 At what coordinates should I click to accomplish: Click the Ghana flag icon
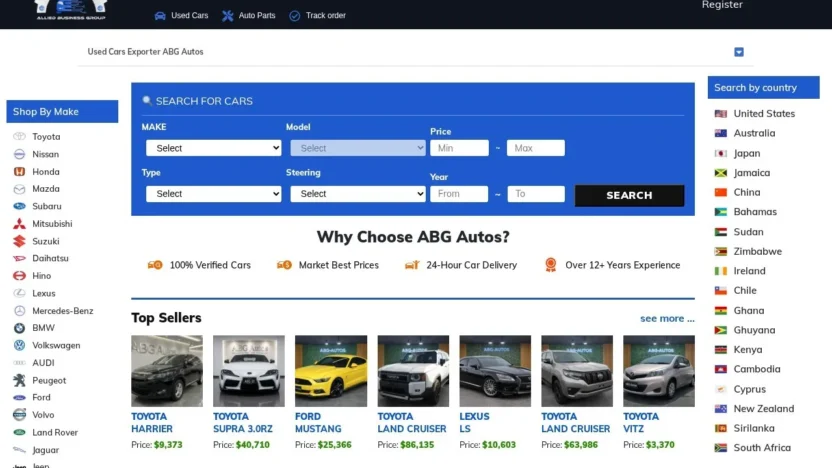tap(721, 310)
